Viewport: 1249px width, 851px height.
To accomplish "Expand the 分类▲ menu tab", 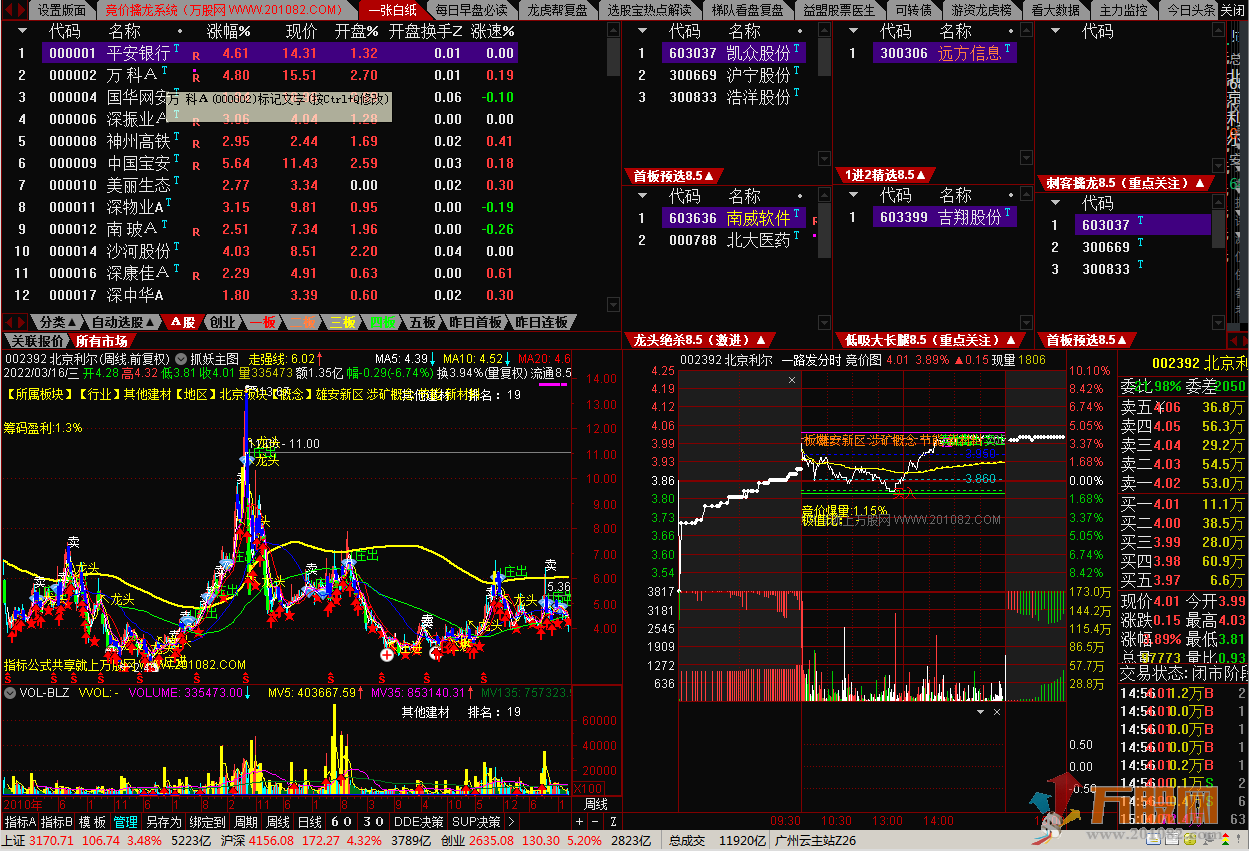I will click(x=59, y=322).
